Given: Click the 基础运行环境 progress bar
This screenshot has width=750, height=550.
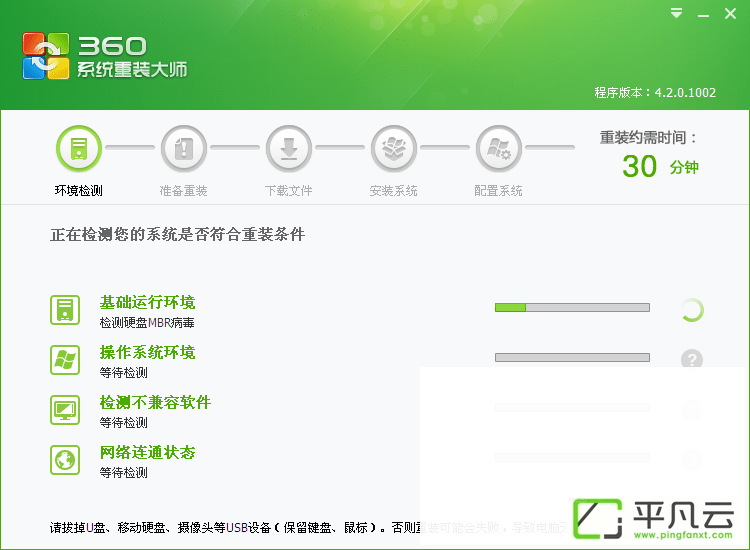Looking at the screenshot, I should click(x=572, y=308).
